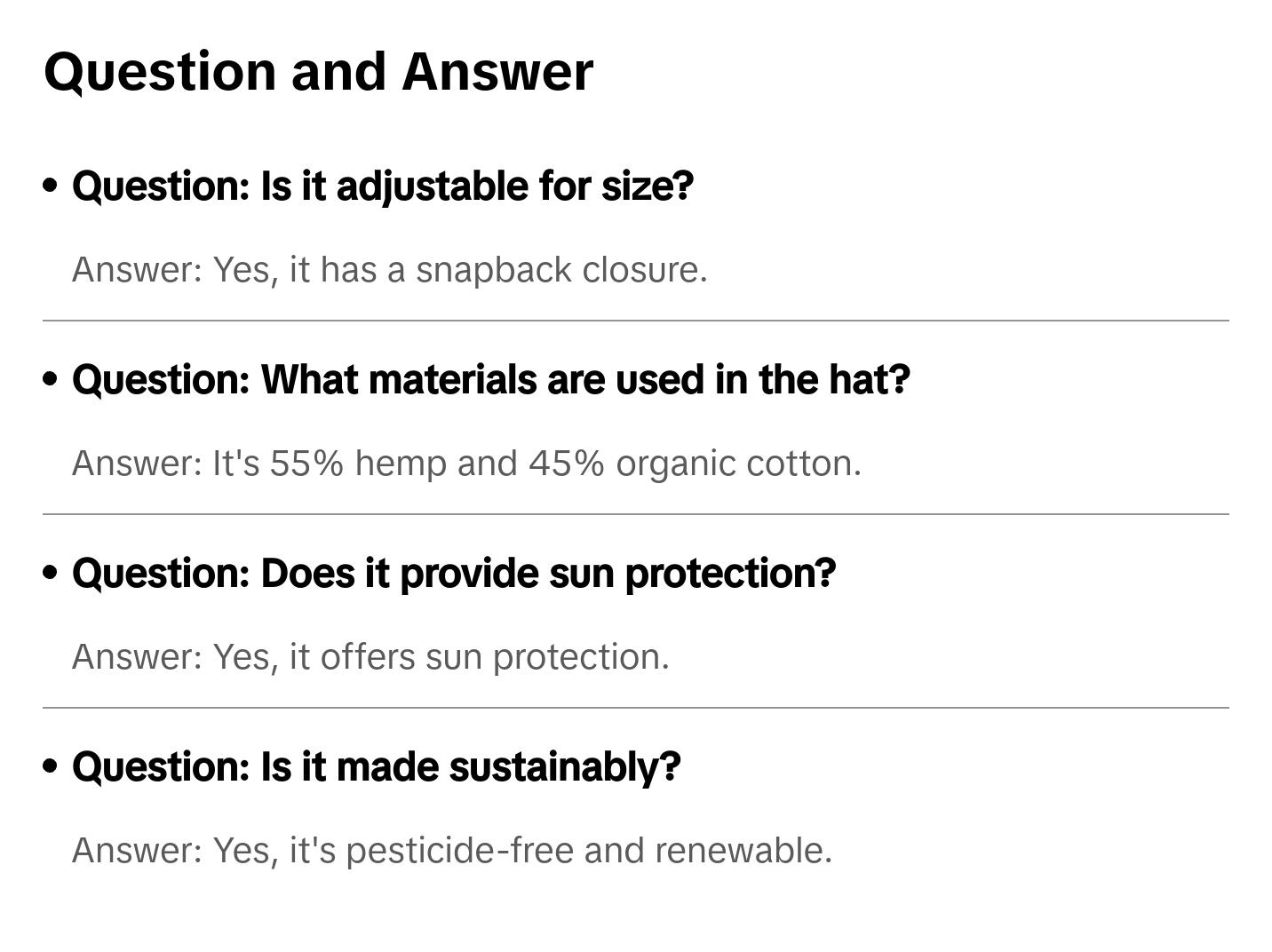Click the answer "Yes, it offers sun protection."

(x=370, y=657)
